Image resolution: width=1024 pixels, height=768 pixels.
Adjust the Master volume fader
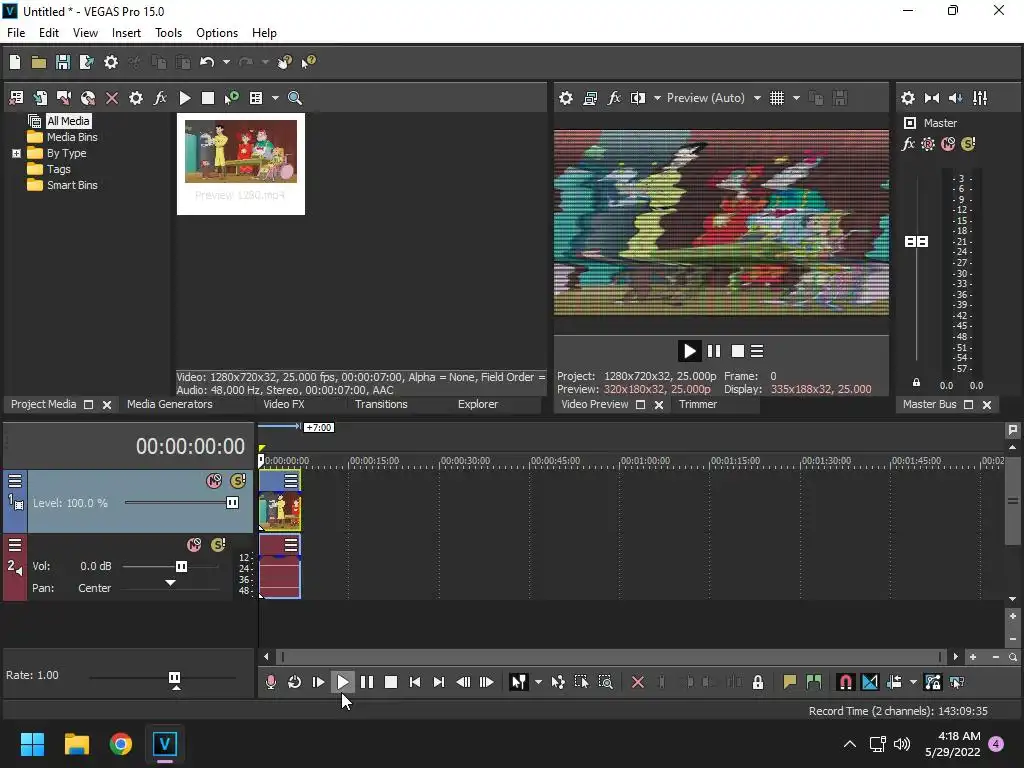916,242
